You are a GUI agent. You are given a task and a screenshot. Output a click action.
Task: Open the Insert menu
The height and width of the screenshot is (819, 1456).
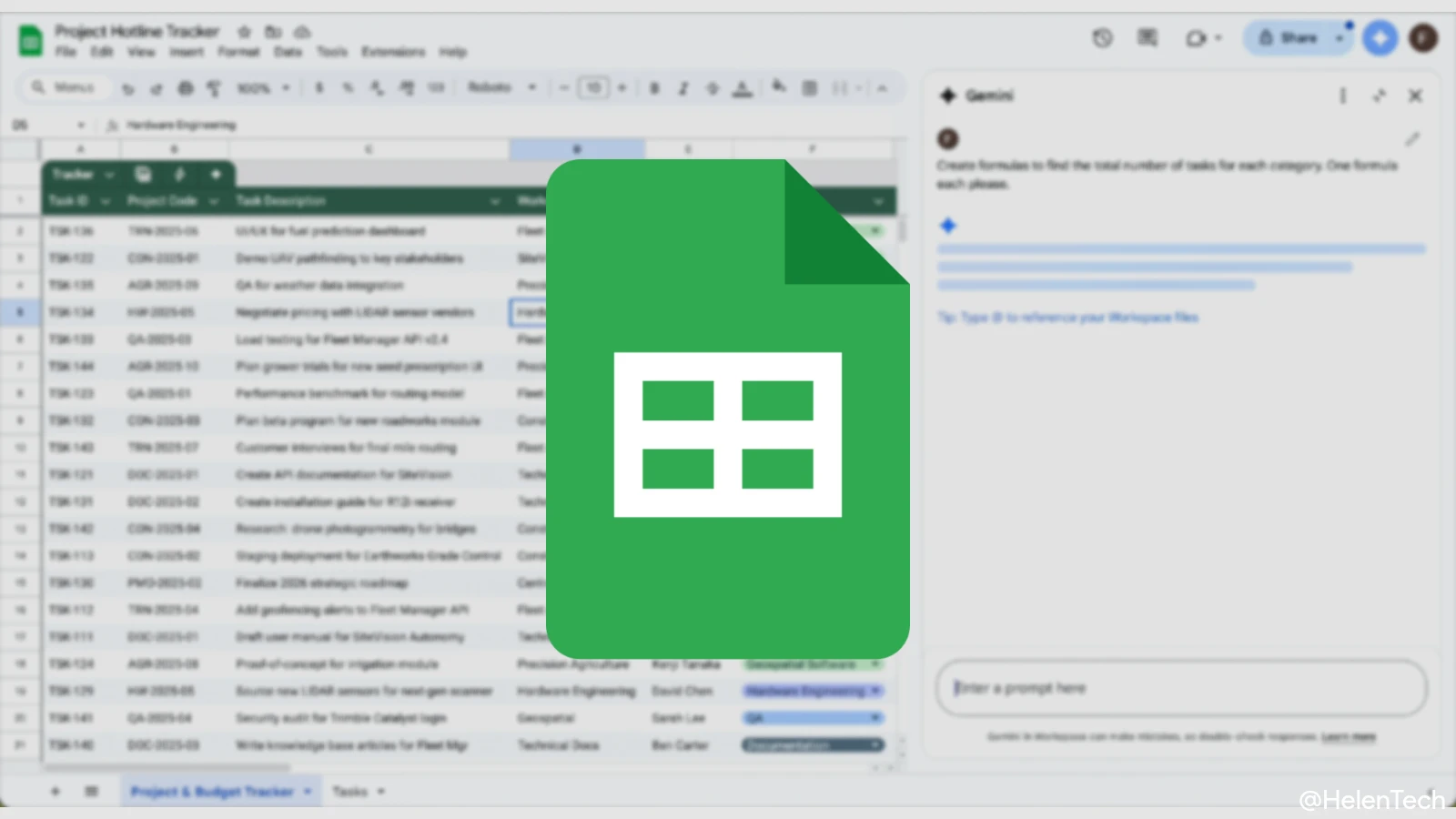coord(187,52)
